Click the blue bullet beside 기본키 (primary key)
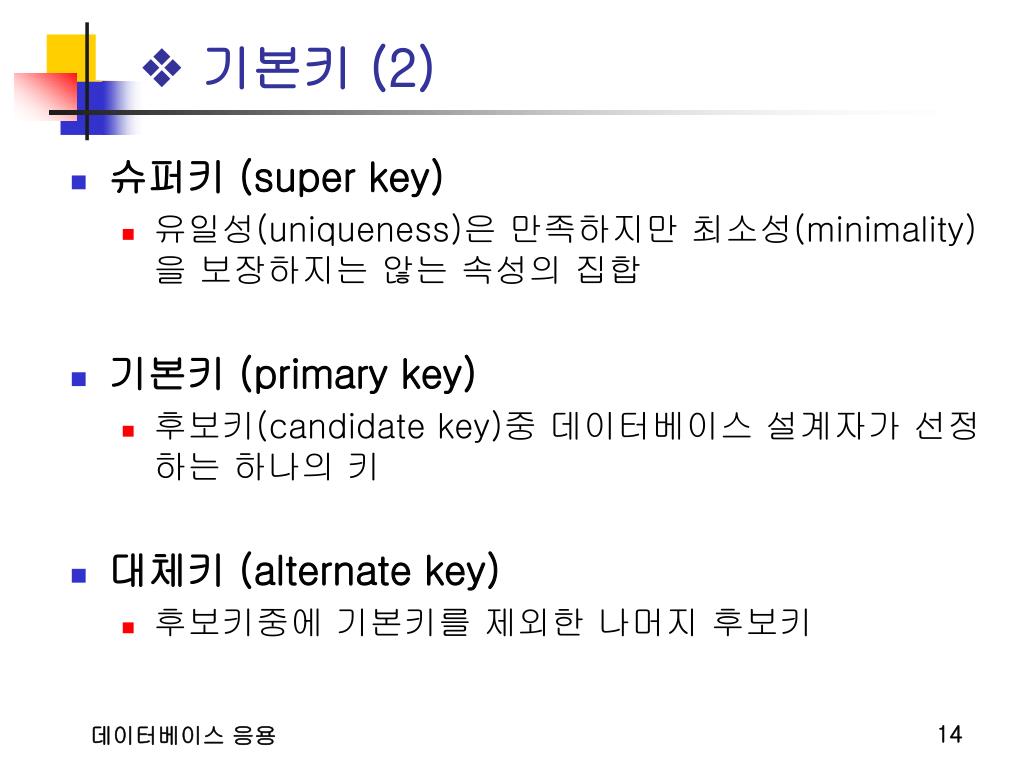1024x768 pixels. [79, 379]
